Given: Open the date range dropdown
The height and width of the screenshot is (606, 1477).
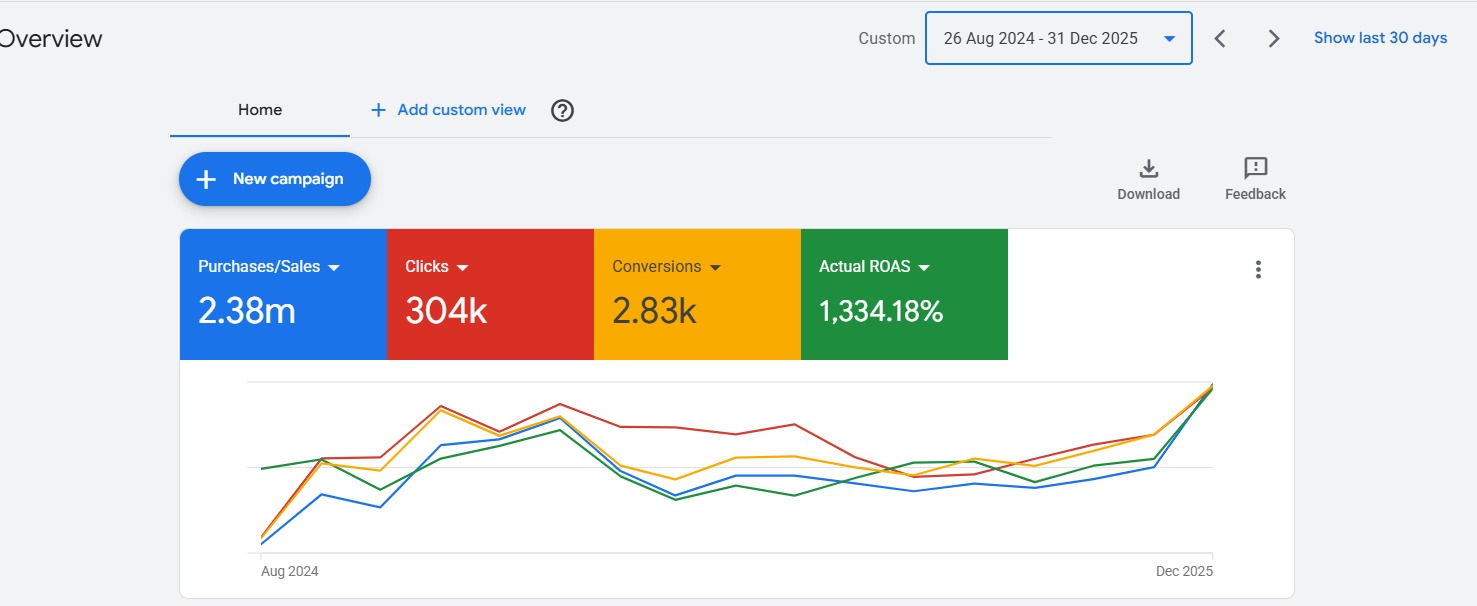Looking at the screenshot, I should pos(1058,38).
